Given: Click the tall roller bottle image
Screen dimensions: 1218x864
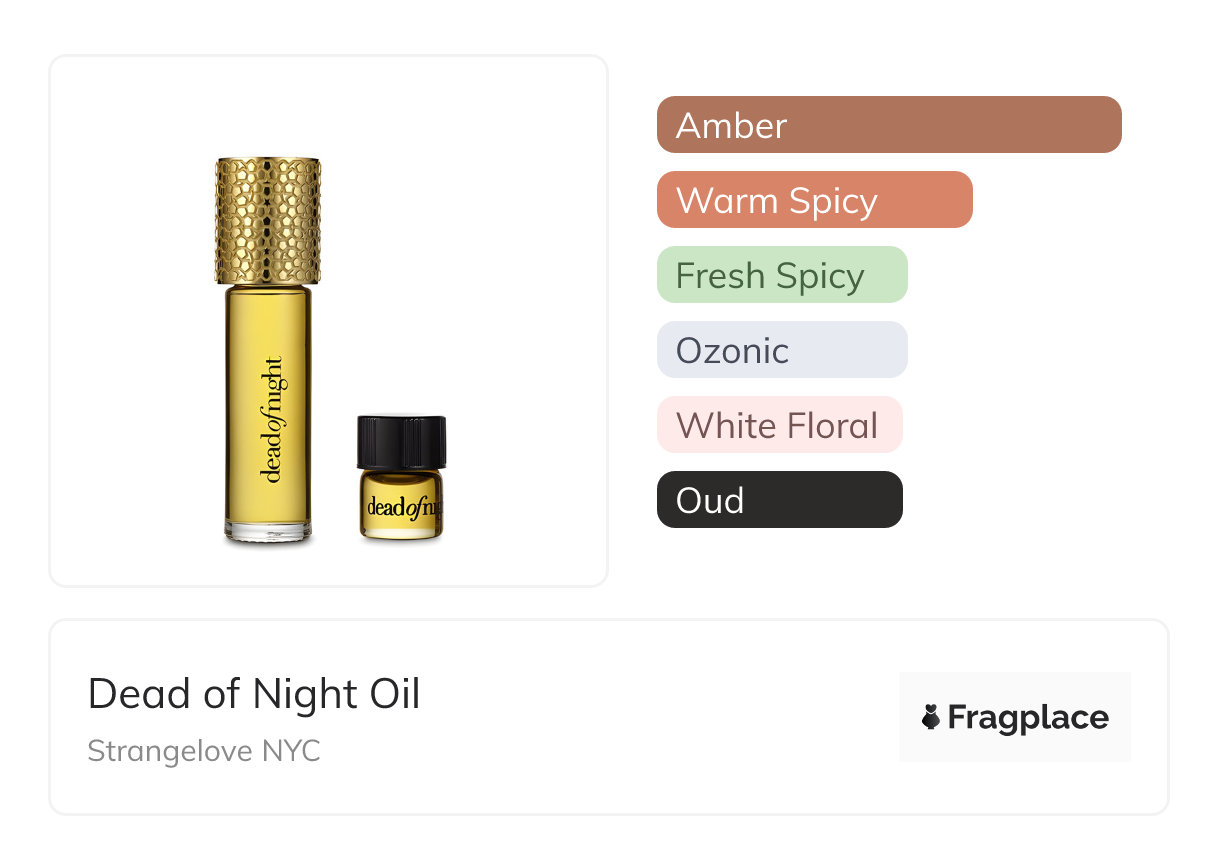Looking at the screenshot, I should click(x=268, y=351).
